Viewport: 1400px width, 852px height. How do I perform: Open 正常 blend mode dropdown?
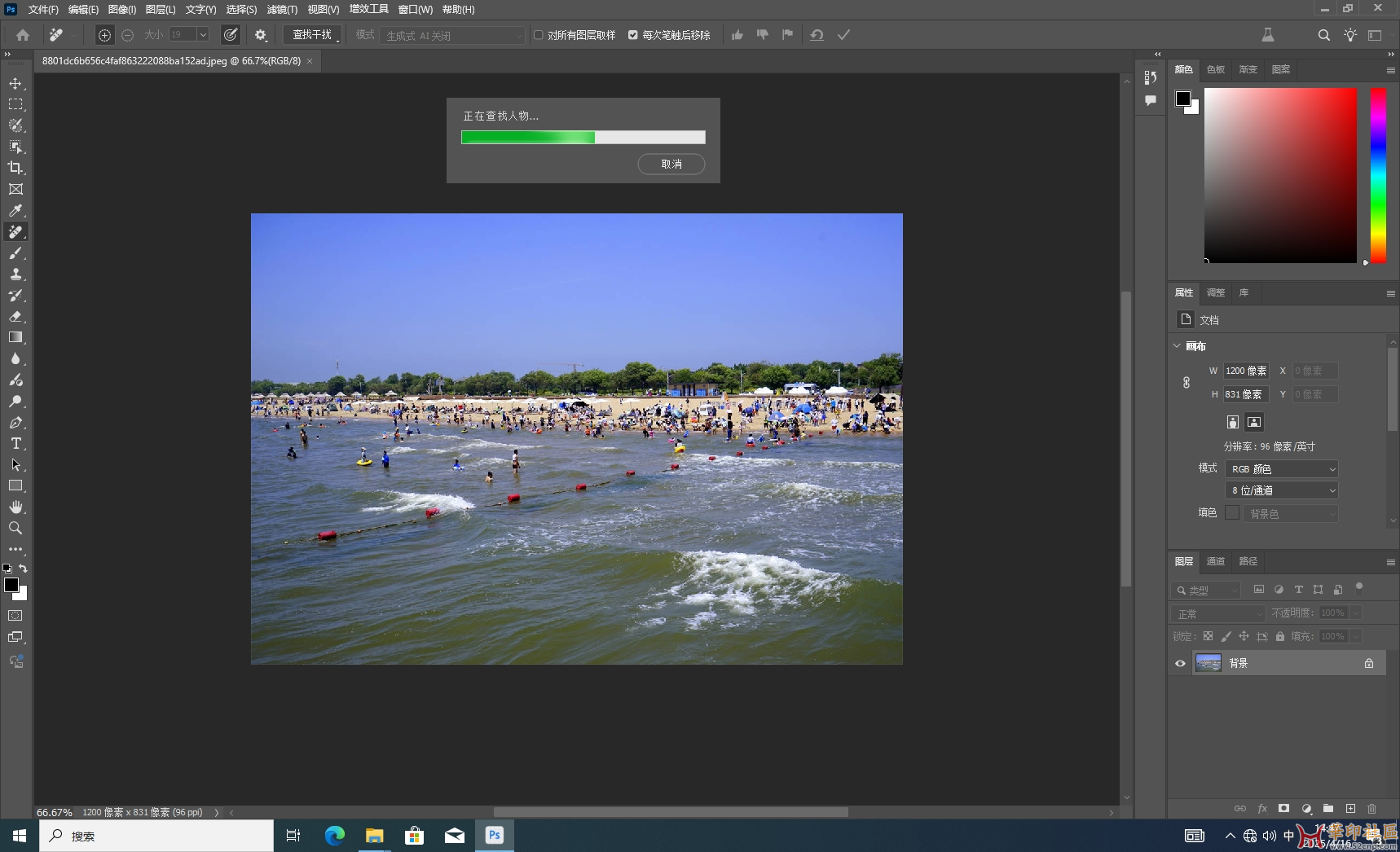1218,613
